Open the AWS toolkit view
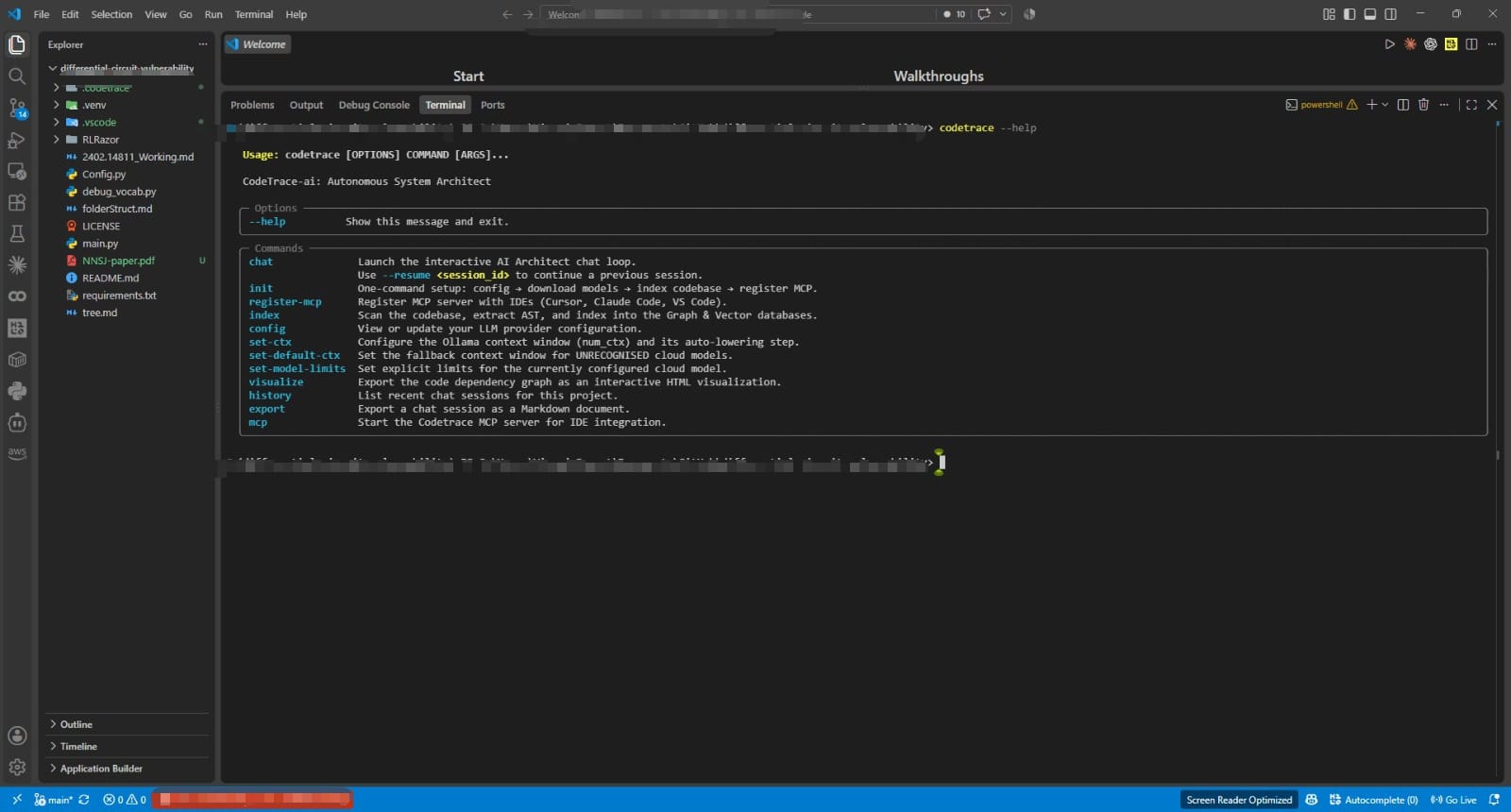Viewport: 1511px width, 812px height. click(17, 453)
